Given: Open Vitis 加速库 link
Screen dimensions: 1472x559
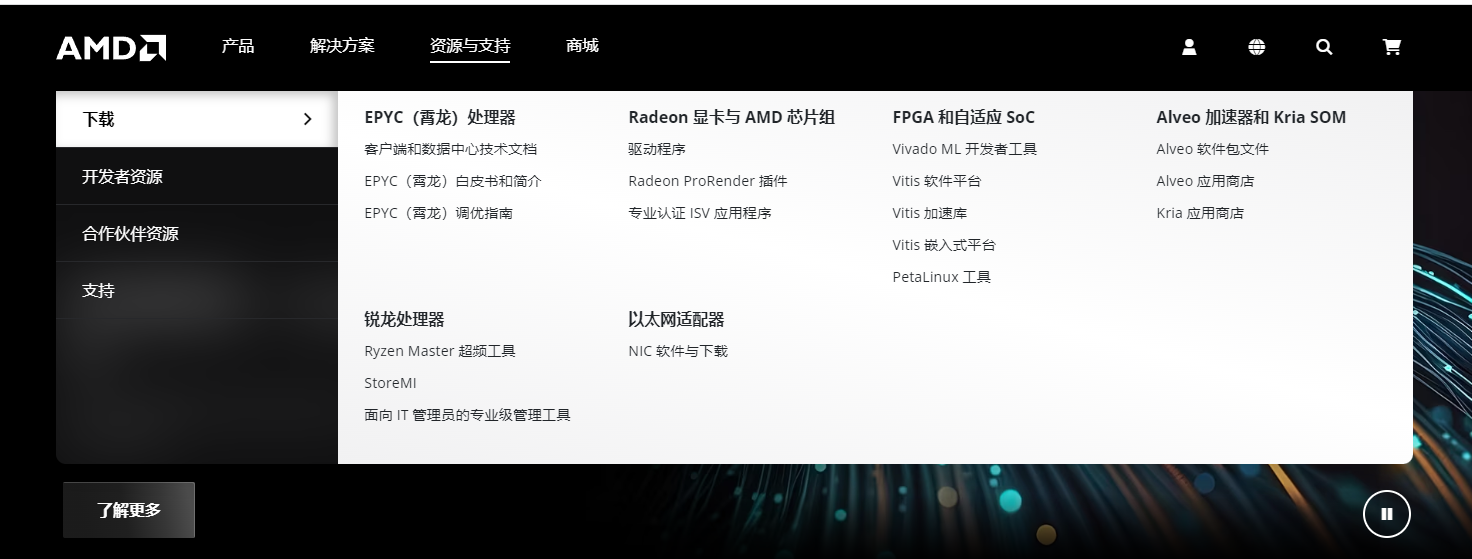Looking at the screenshot, I should pos(930,213).
